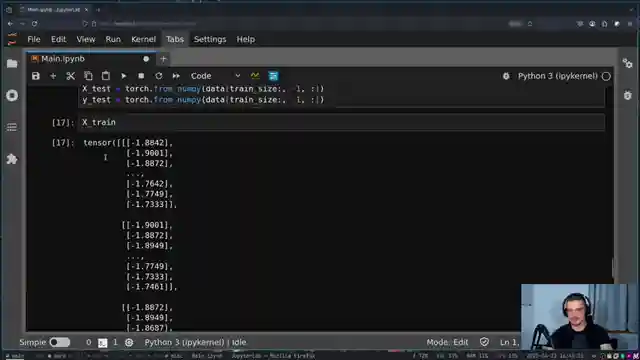Select the Main.ipynb notebook tab
640x360 pixels.
[x=91, y=59]
